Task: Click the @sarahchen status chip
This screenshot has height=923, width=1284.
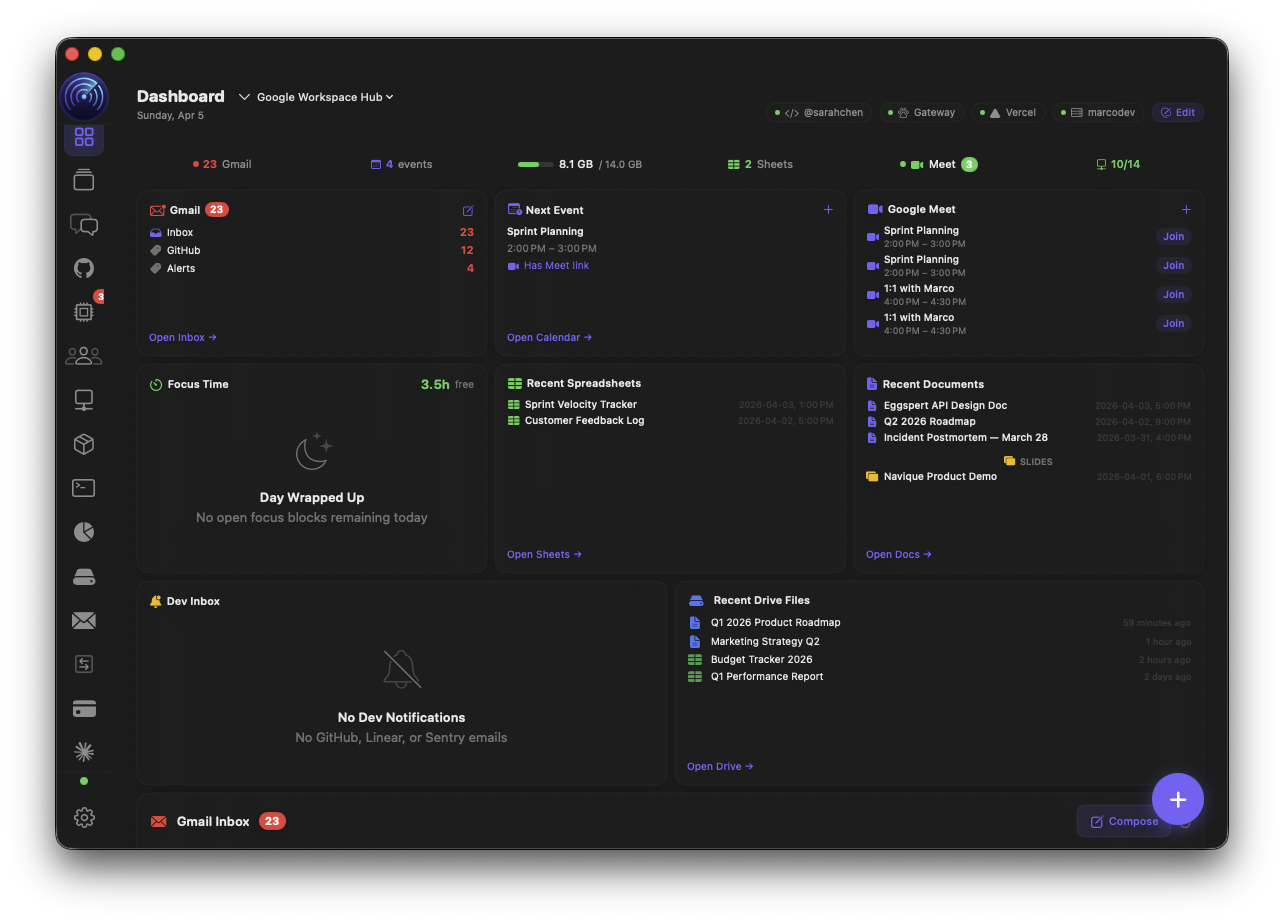Action: [x=820, y=113]
